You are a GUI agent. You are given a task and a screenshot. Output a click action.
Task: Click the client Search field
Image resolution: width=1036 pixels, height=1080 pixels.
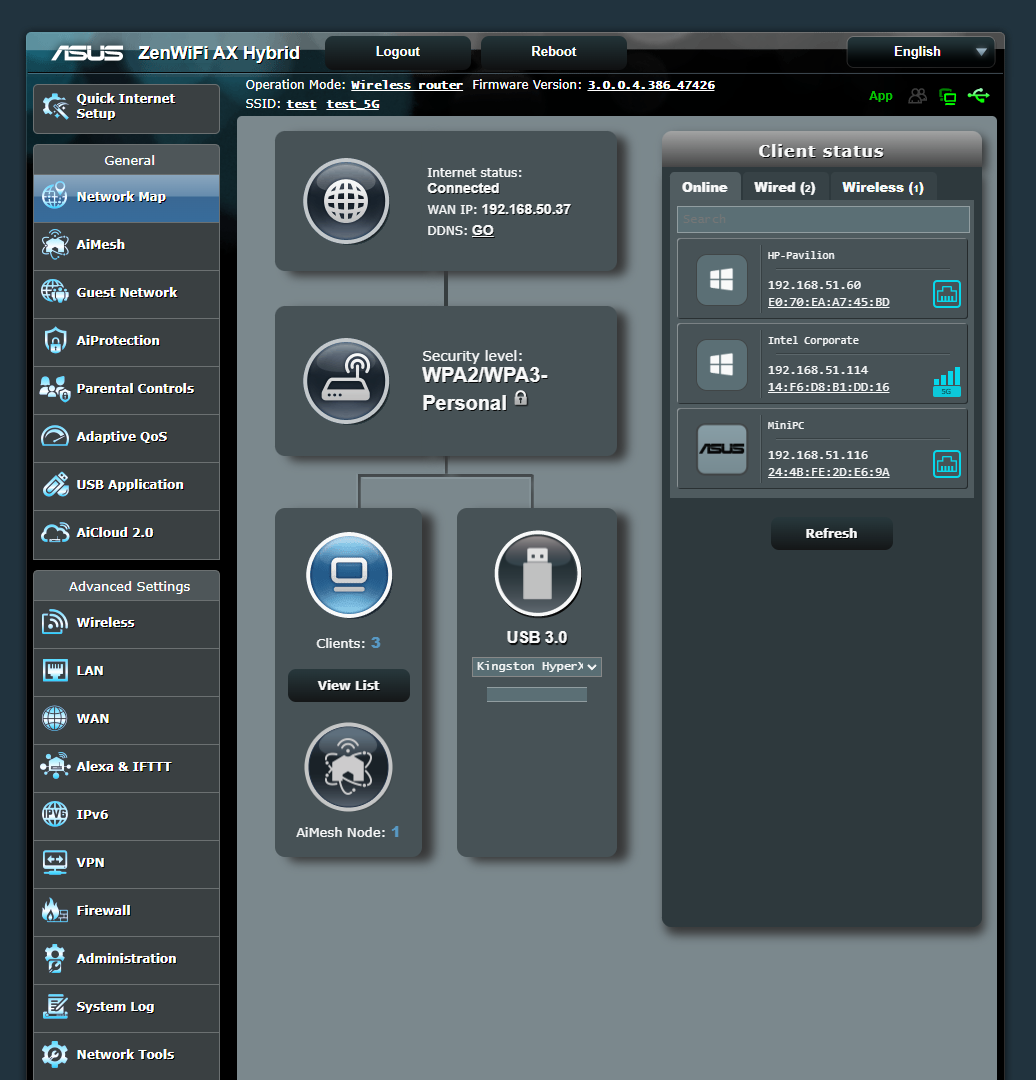[x=822, y=219]
